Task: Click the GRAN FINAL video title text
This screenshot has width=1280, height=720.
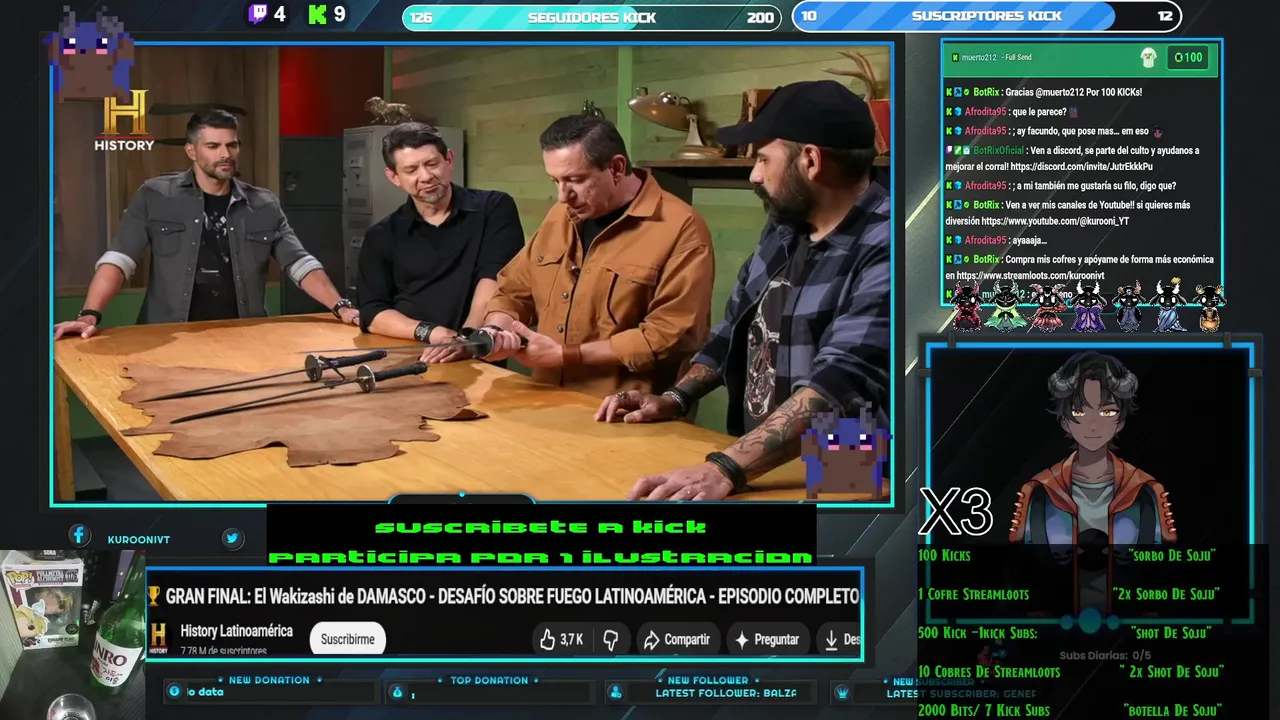Action: click(x=512, y=596)
